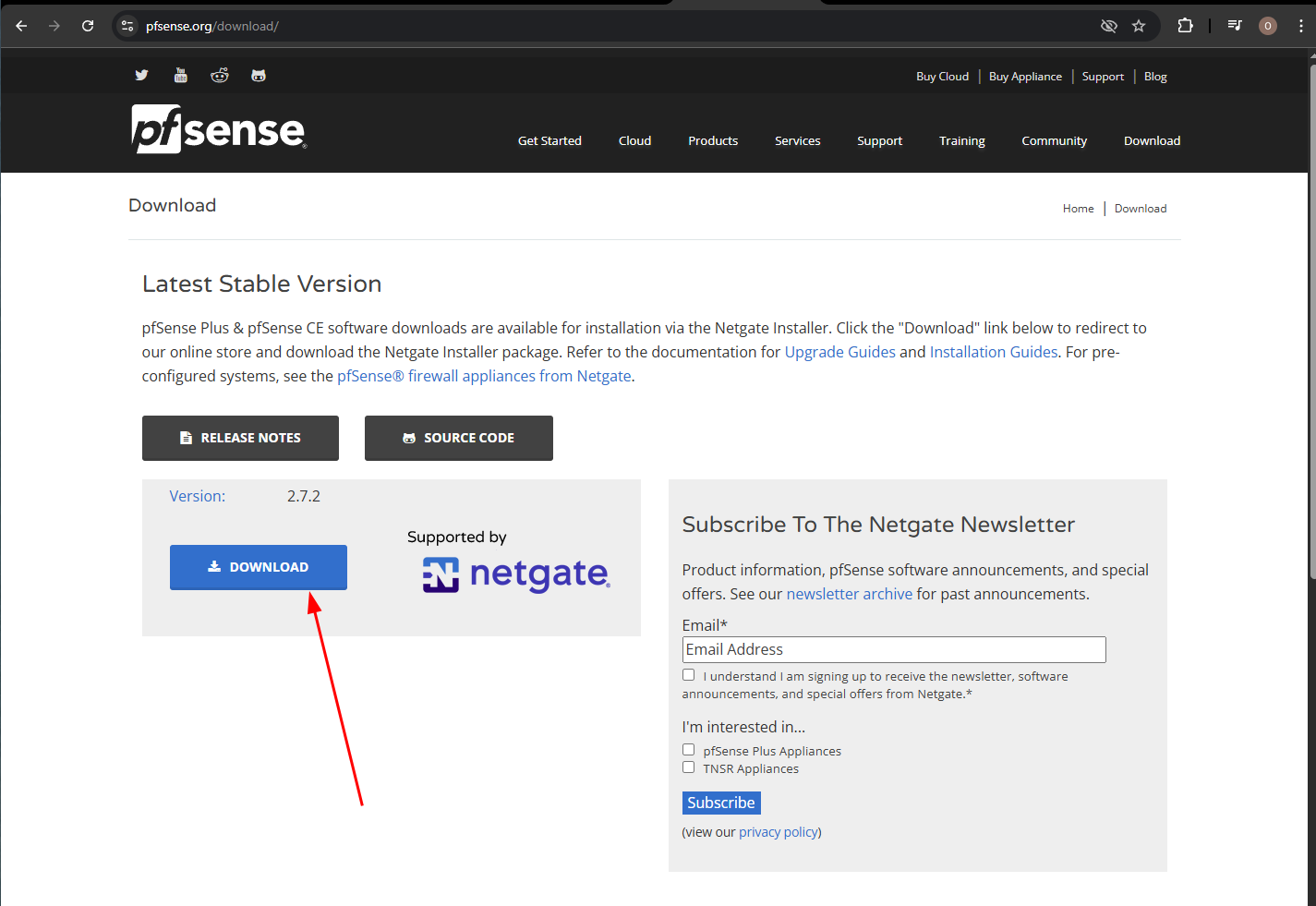Go back with the browser back arrow
The height and width of the screenshot is (906, 1316).
(21, 26)
